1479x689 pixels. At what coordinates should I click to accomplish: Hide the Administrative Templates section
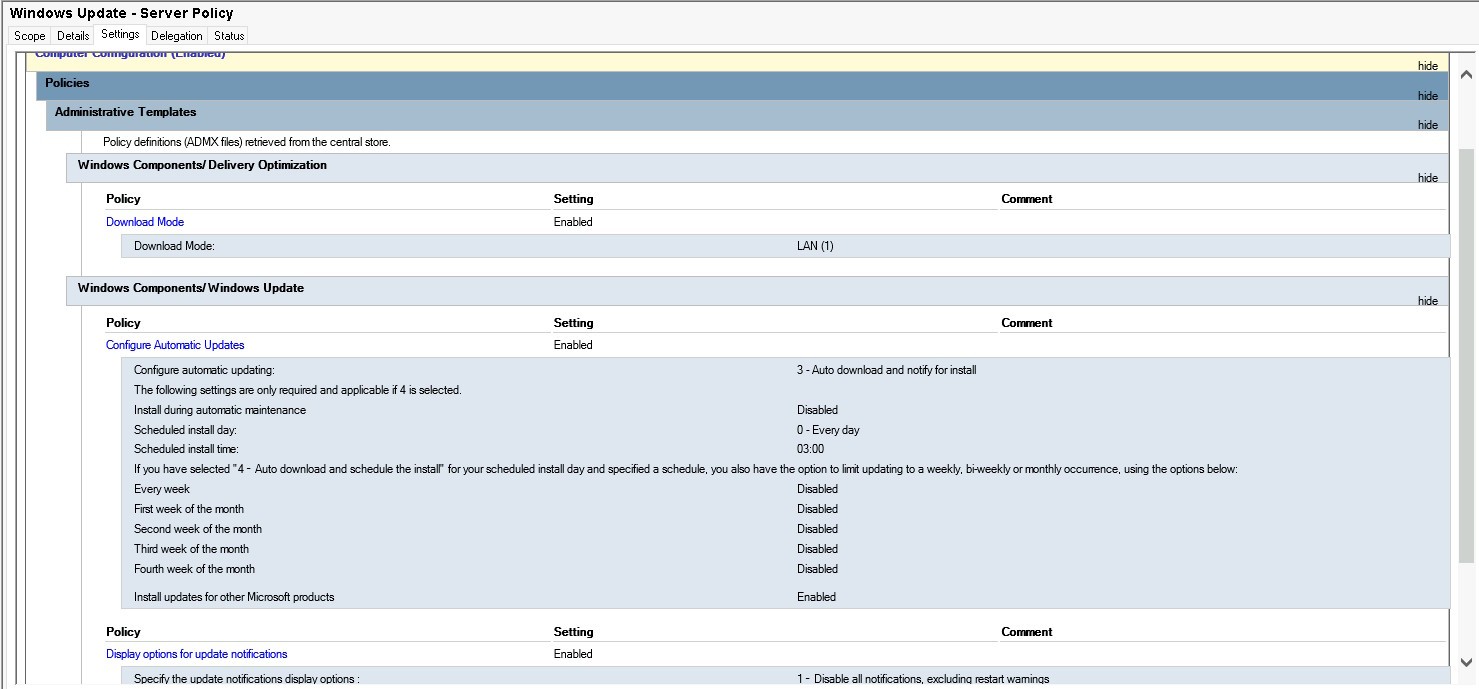tap(1427, 125)
